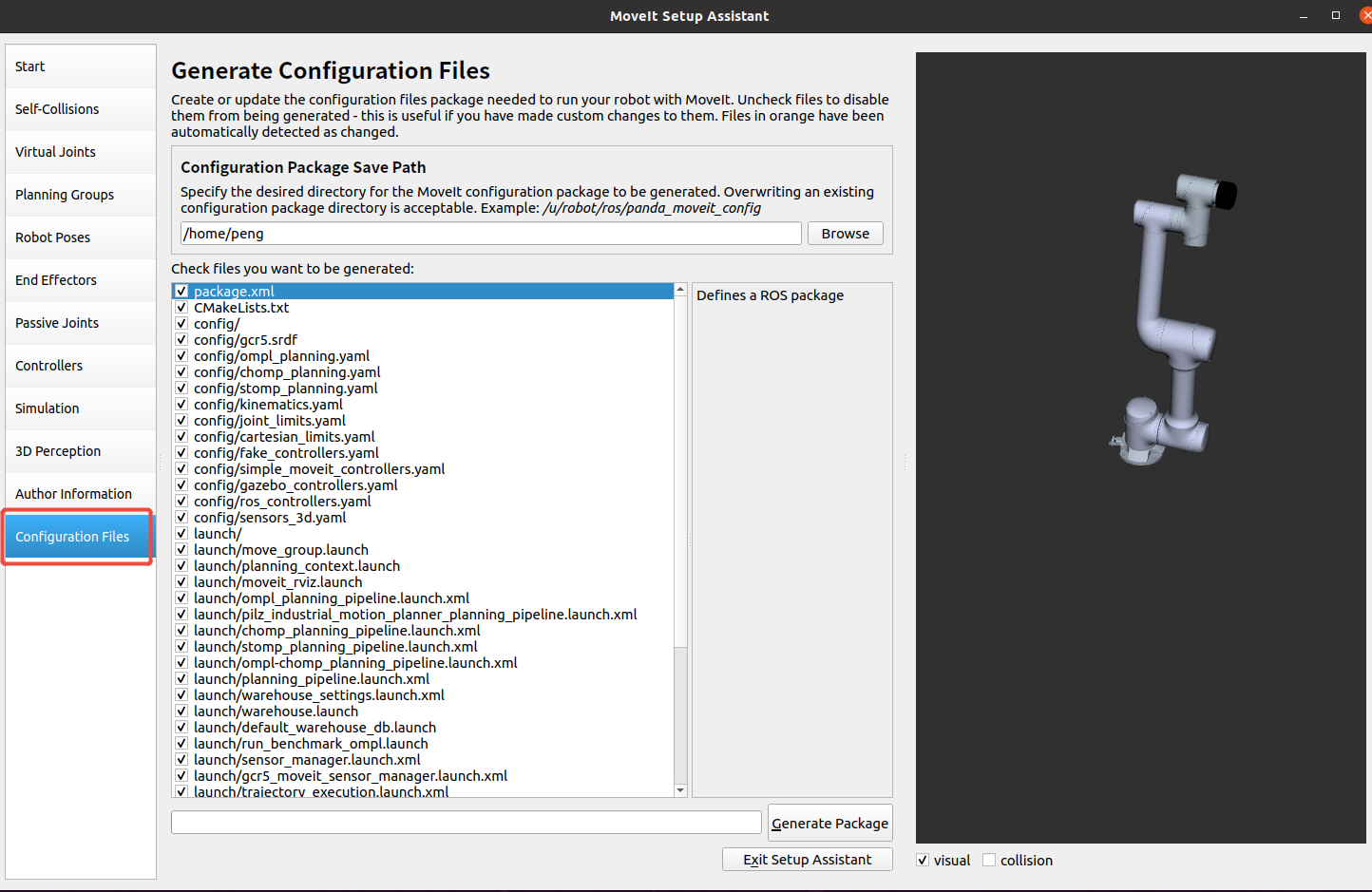Toggle config/ompl_planning.yaml checkbox

(x=181, y=356)
